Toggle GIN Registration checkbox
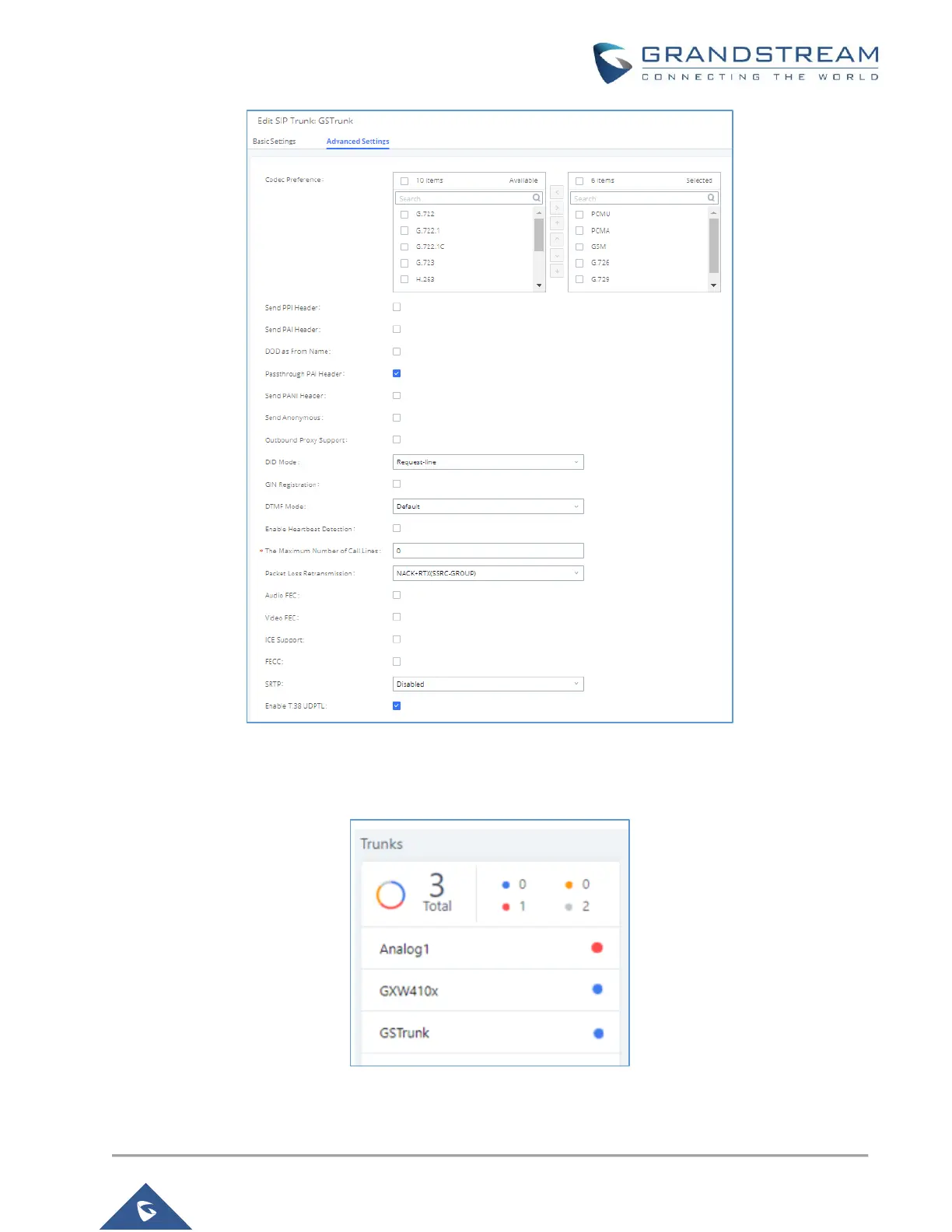Screen dimensions: 952x1232 (x=397, y=484)
